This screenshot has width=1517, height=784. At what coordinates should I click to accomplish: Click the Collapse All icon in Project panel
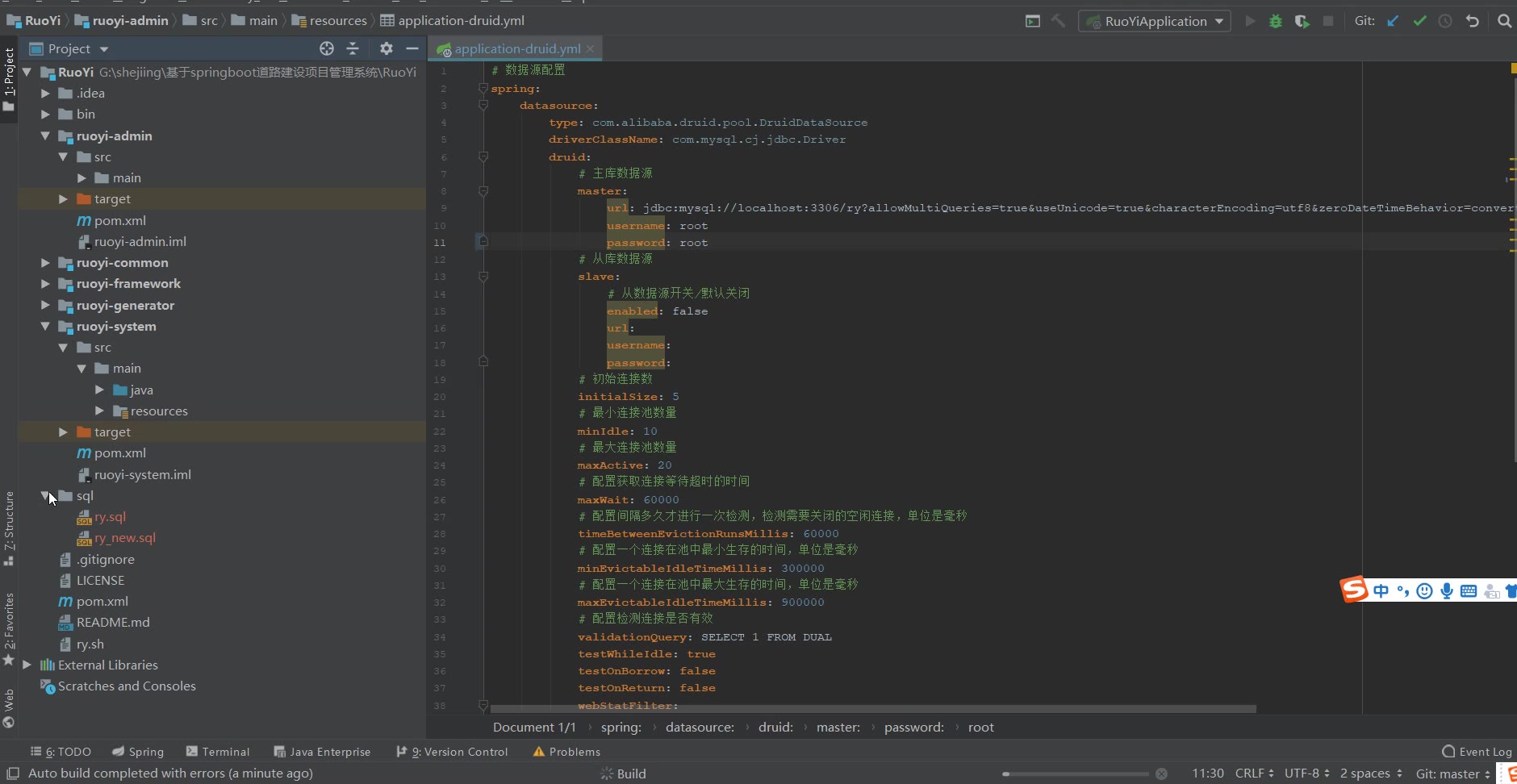pos(353,48)
